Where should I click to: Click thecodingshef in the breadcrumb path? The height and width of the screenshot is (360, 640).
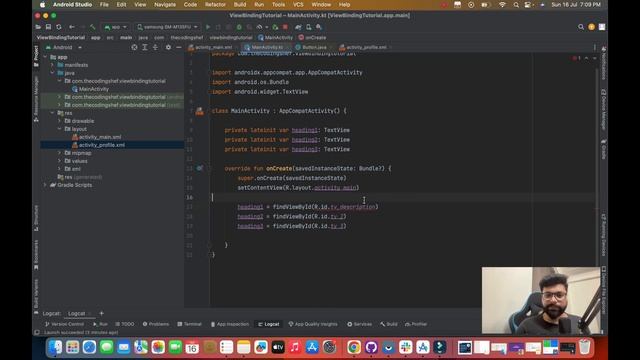coord(187,38)
